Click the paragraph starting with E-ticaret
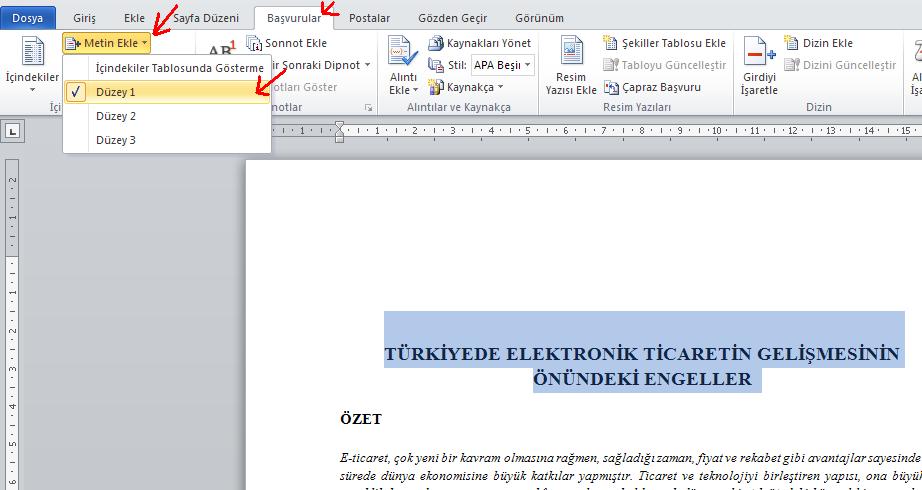Image resolution: width=922 pixels, height=490 pixels. (x=630, y=468)
